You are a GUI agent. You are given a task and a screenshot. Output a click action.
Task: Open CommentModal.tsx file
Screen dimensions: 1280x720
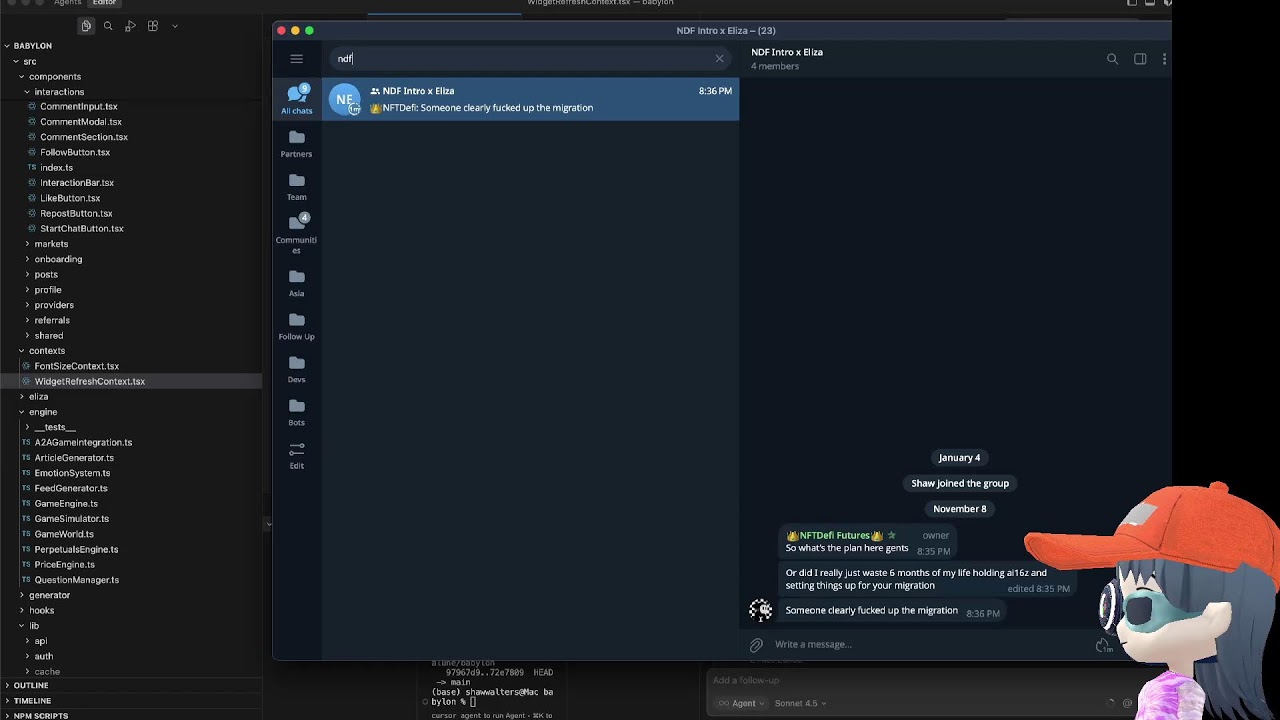point(80,122)
